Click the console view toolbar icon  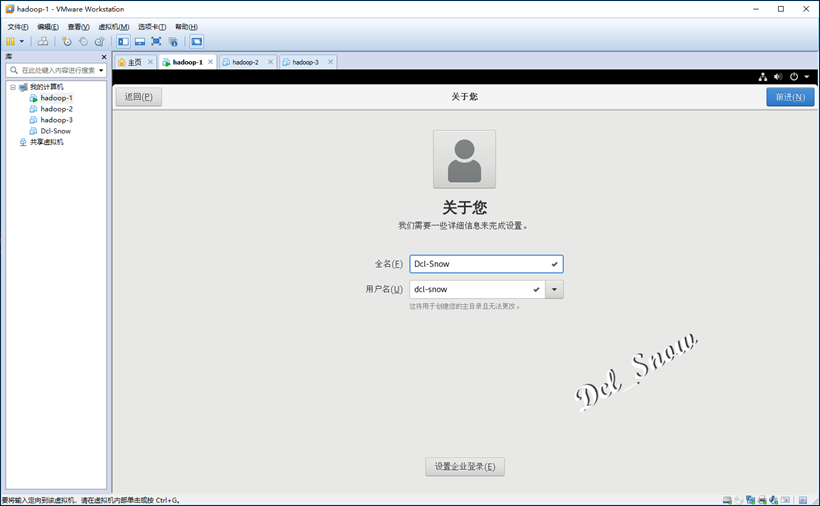click(x=196, y=41)
